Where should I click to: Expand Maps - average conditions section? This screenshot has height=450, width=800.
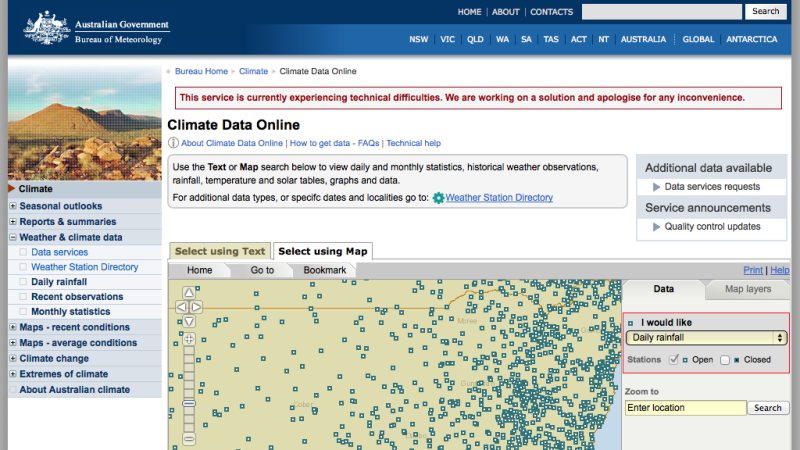(x=13, y=343)
